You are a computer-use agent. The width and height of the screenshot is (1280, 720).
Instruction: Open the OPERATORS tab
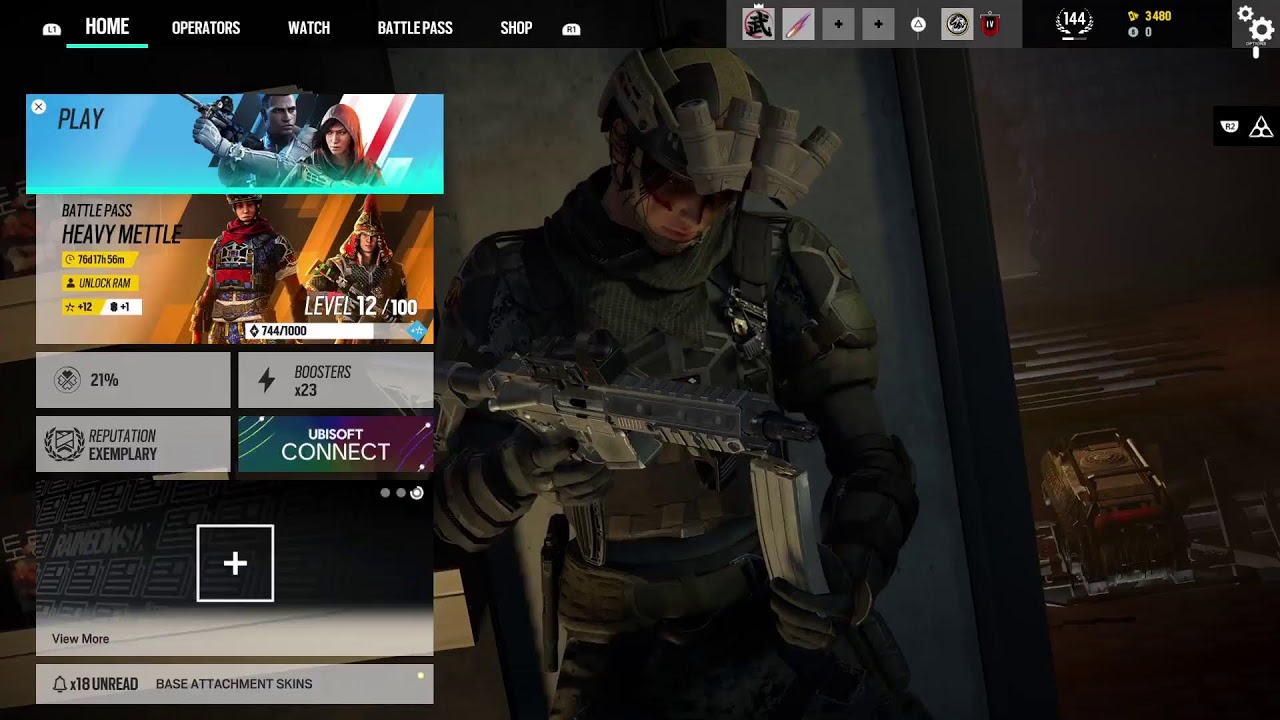206,28
